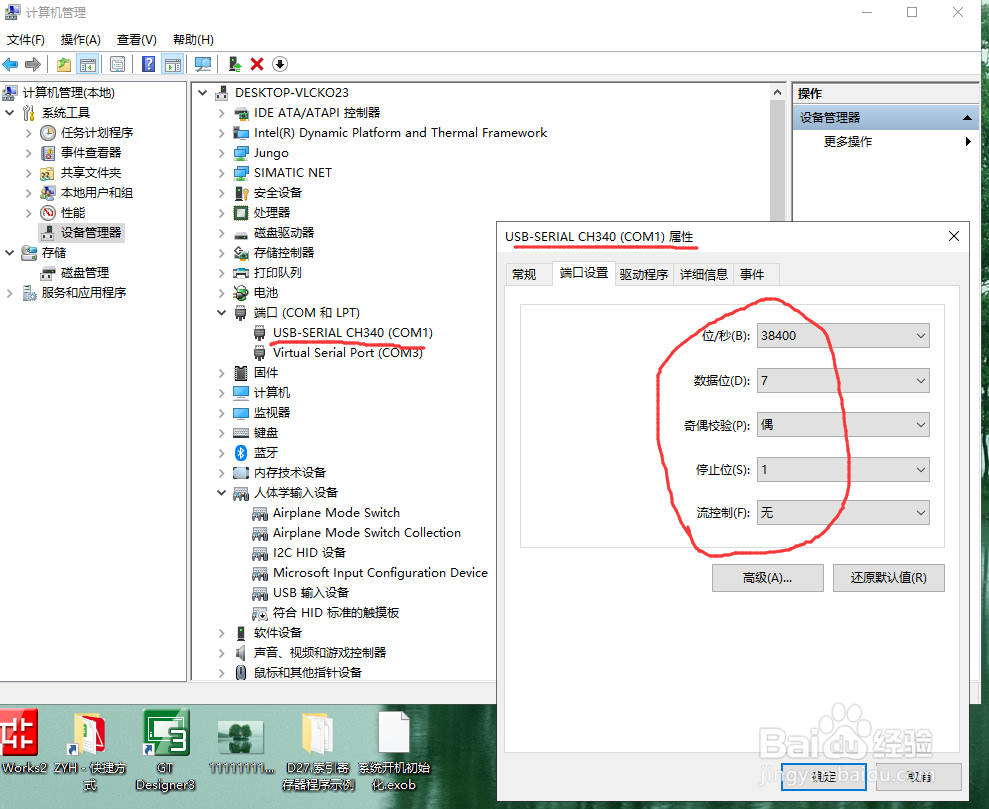
Task: Click the 高级 button
Action: point(767,578)
